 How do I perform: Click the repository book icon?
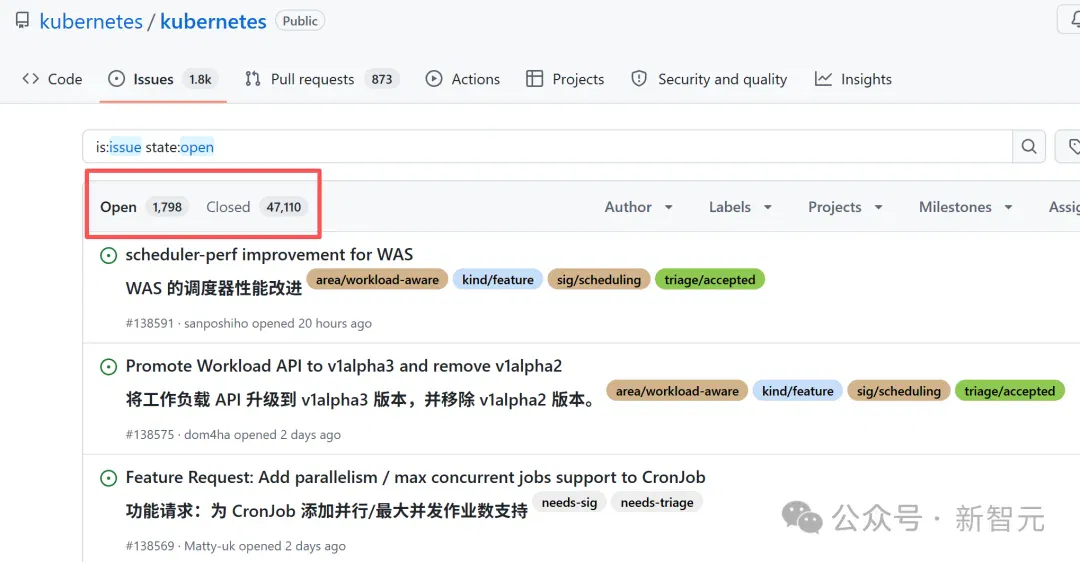click(x=22, y=21)
